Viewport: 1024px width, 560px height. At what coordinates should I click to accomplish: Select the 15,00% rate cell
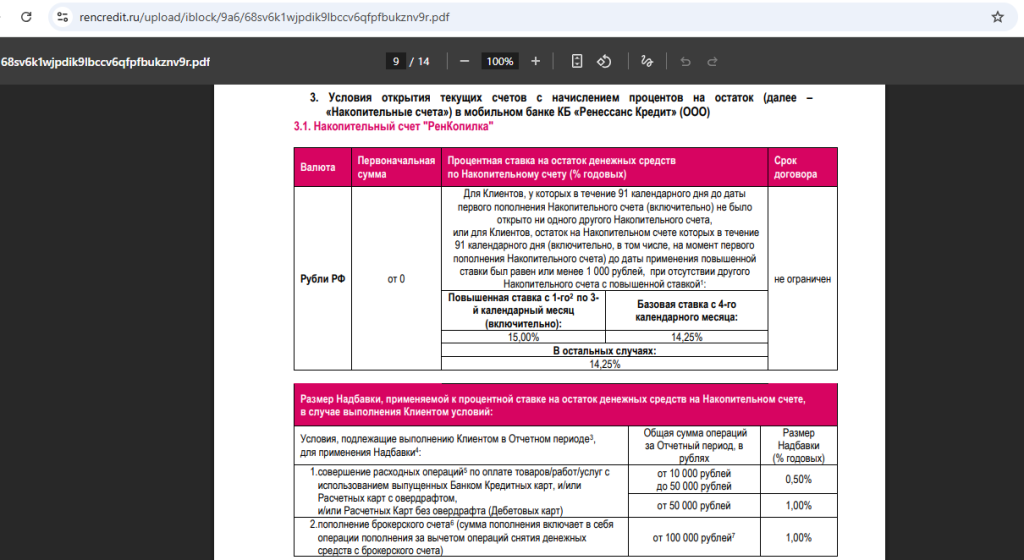[523, 337]
